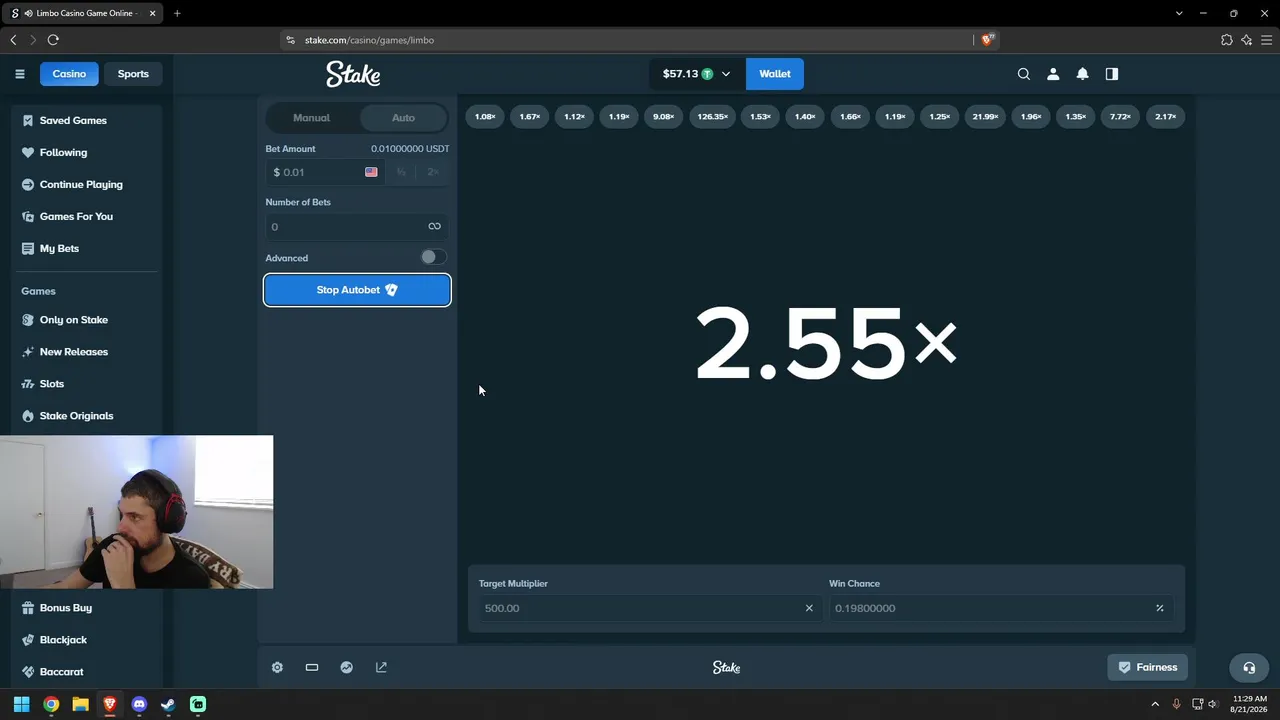This screenshot has height=720, width=1280.
Task: Switch to the Auto betting tab
Action: coord(403,118)
